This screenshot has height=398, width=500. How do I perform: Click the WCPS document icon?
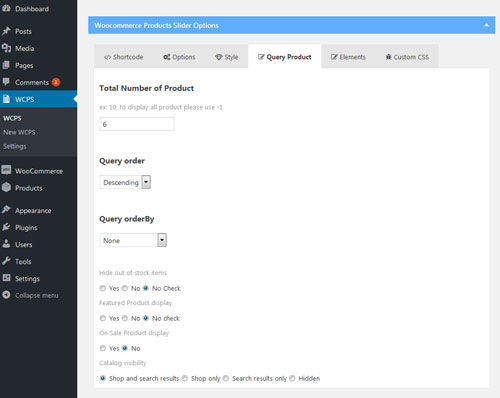[x=6, y=99]
